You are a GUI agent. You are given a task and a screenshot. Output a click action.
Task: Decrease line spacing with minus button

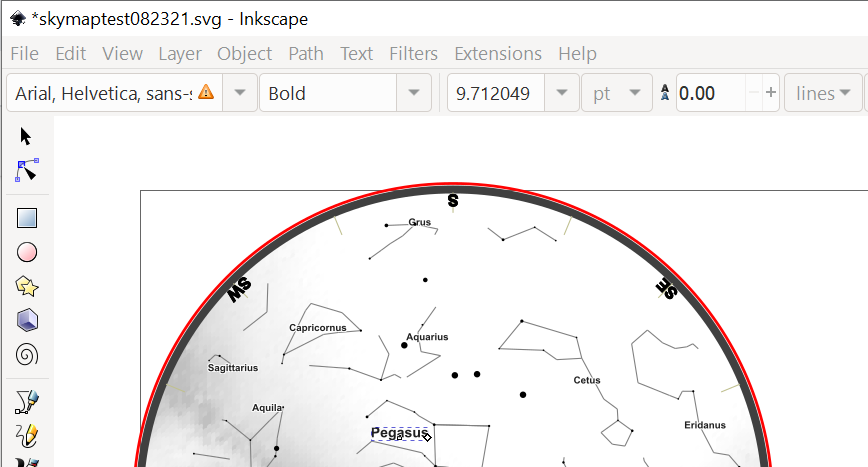(753, 92)
